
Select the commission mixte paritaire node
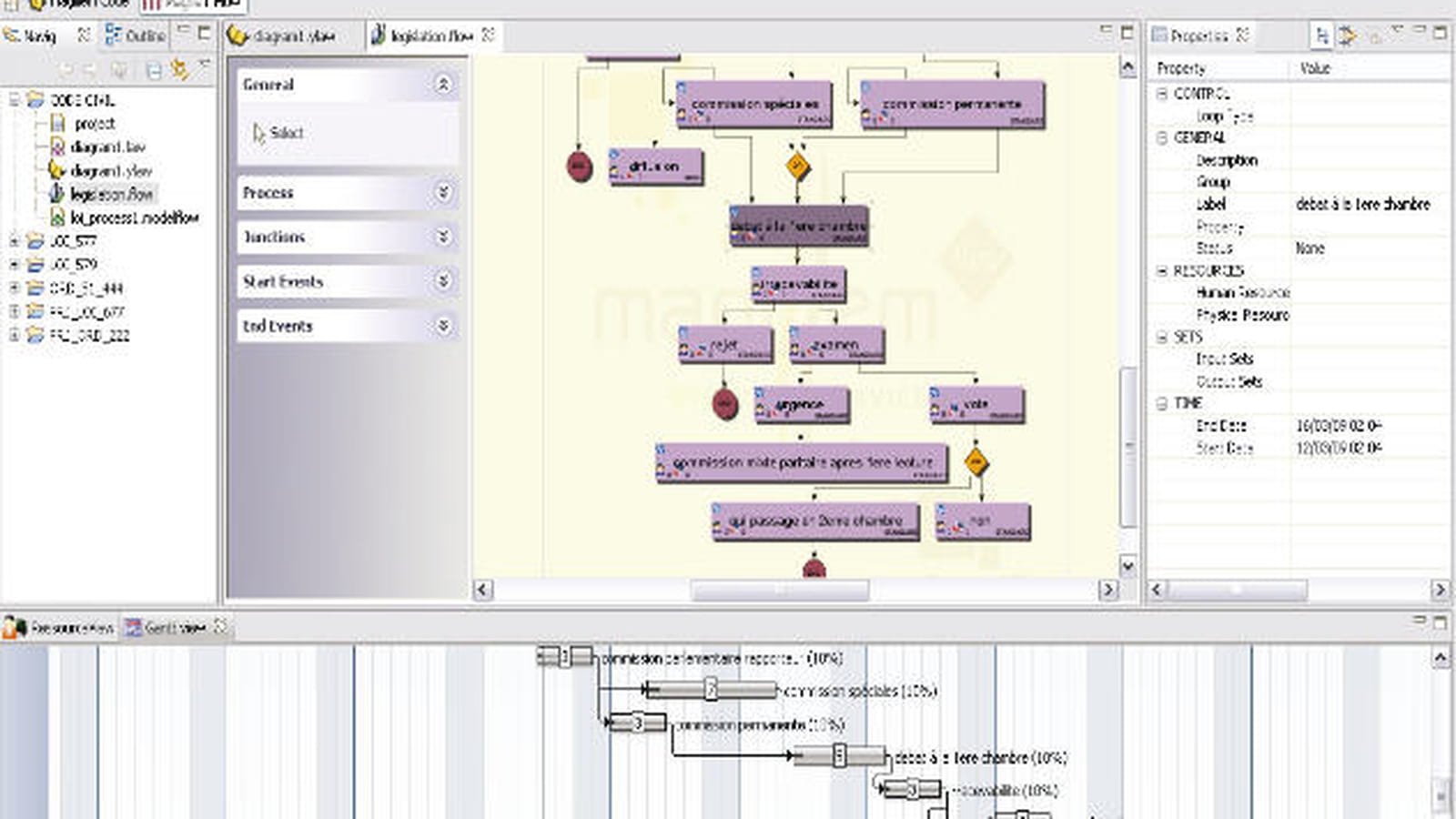click(x=801, y=462)
